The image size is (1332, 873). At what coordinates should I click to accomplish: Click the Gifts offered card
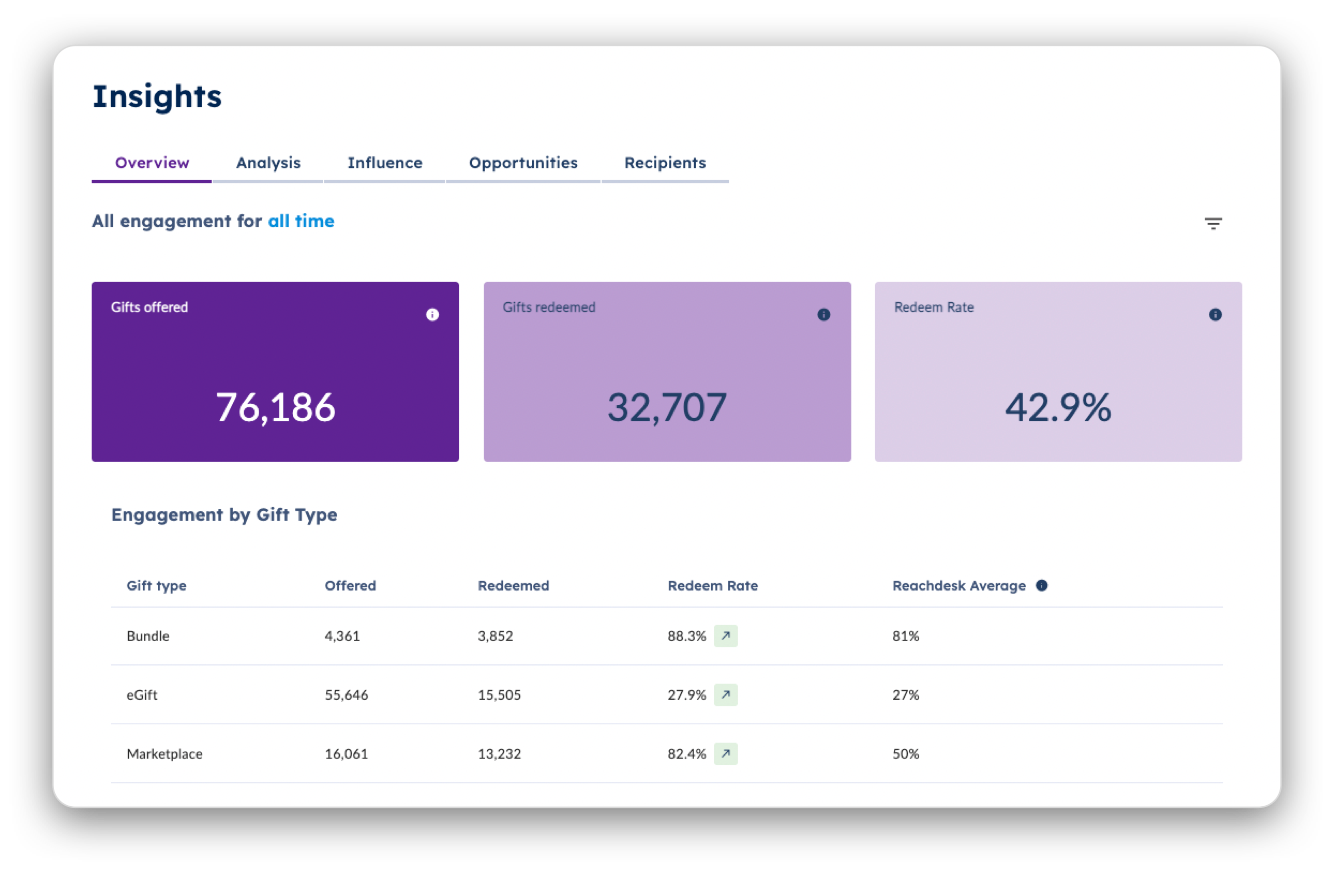pyautogui.click(x=275, y=372)
